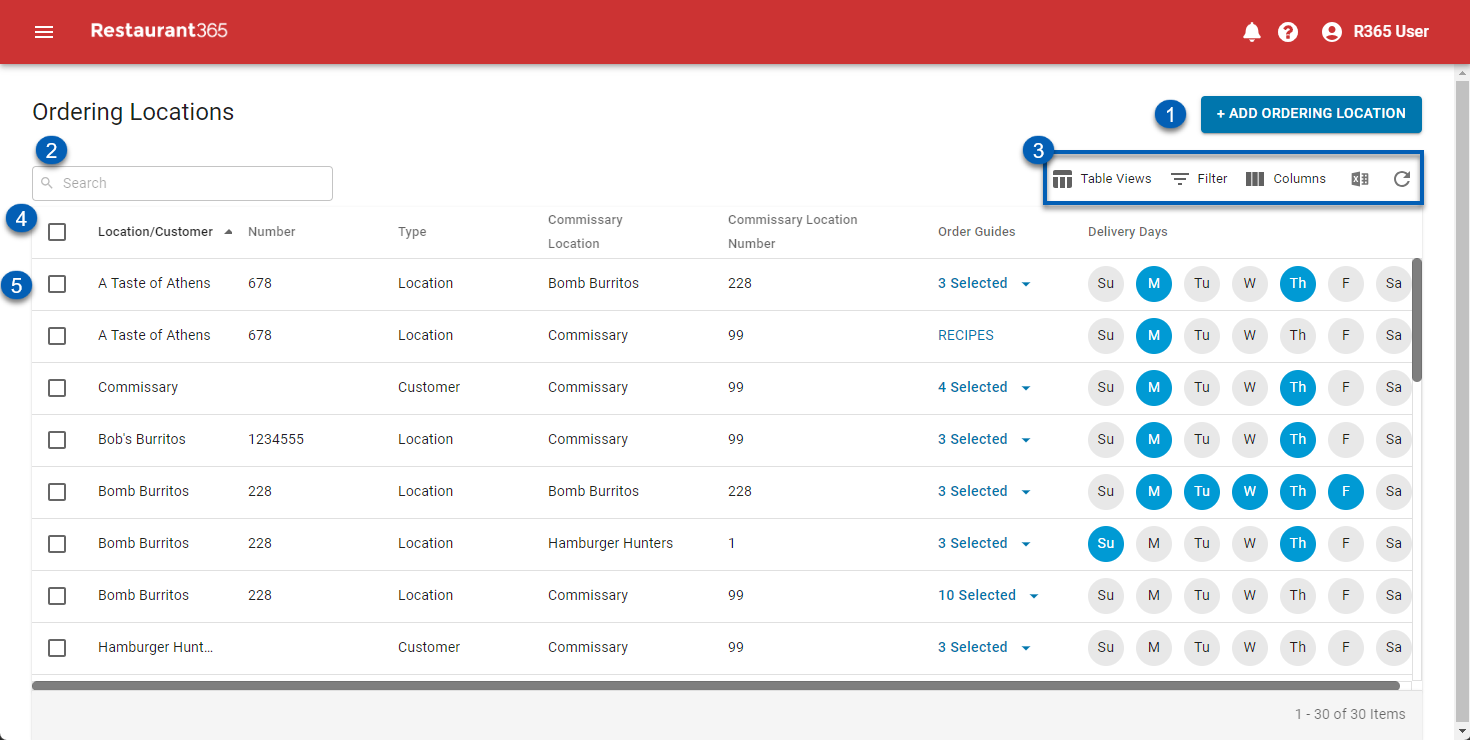
Task: Check Bomb Burritos row with commissary number 228
Action: [x=57, y=492]
